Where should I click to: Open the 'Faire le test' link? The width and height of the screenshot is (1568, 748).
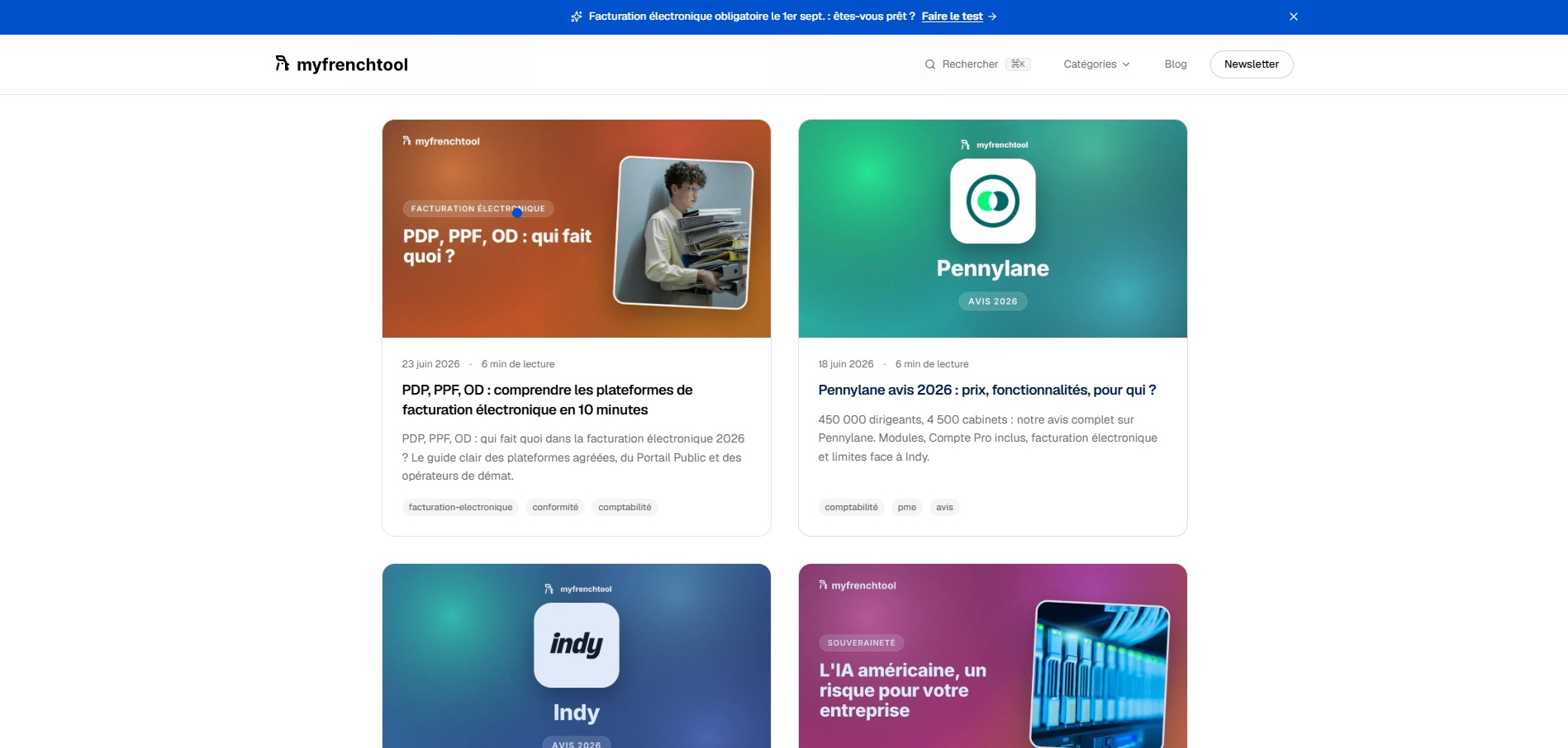click(952, 17)
